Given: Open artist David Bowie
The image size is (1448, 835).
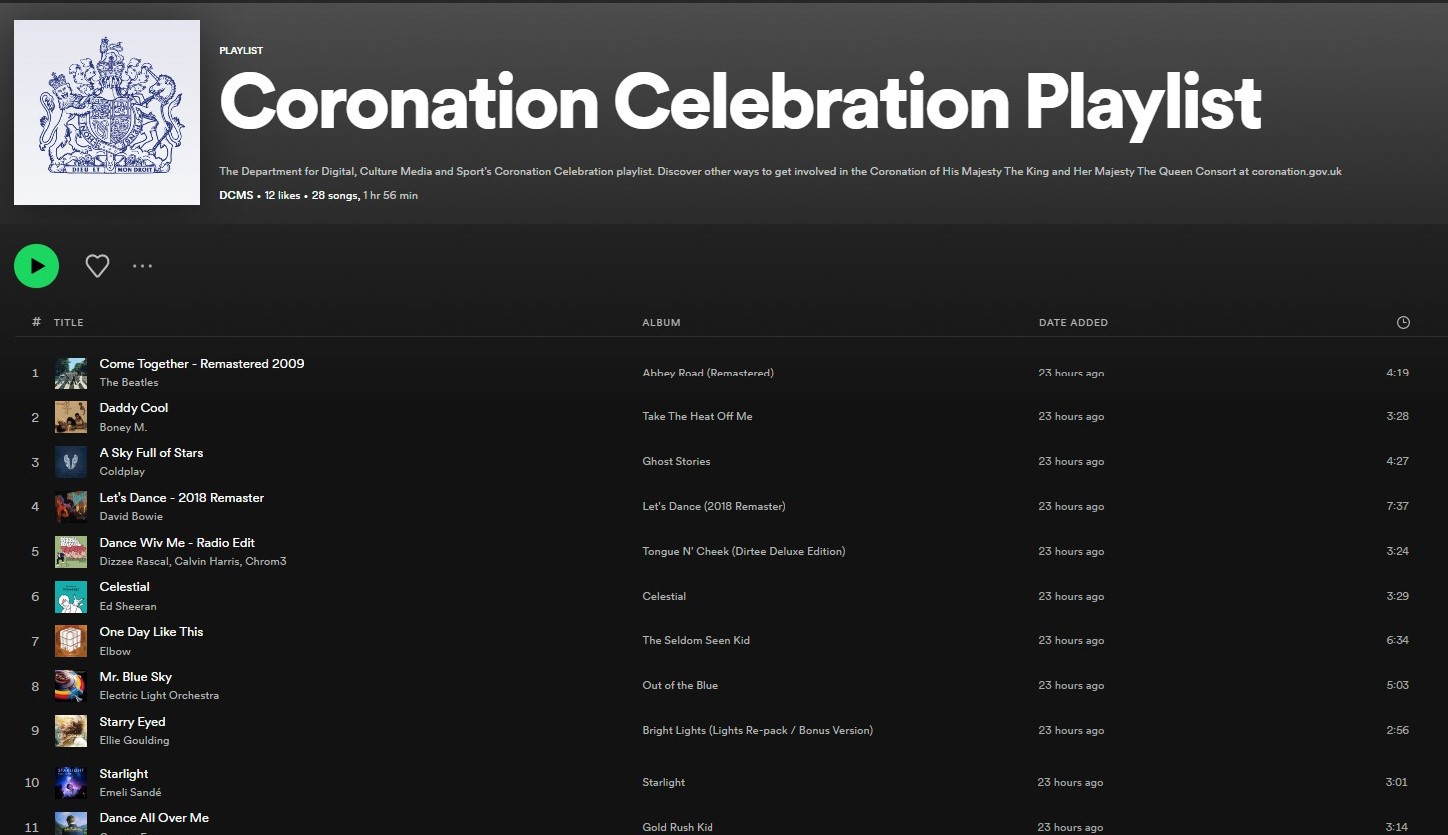Looking at the screenshot, I should click(x=131, y=516).
